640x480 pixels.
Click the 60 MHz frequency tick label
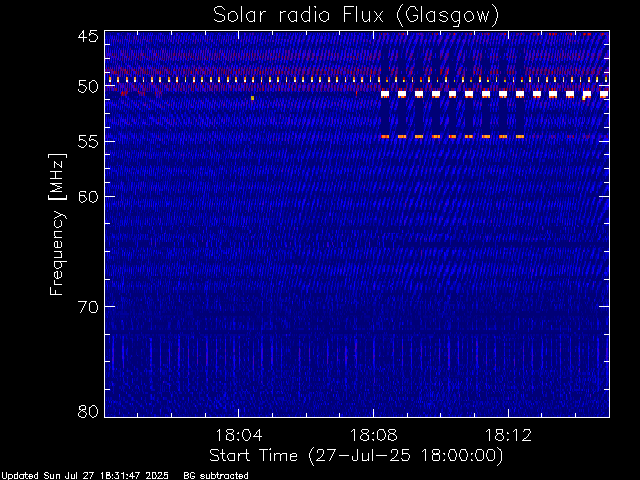(x=88, y=197)
